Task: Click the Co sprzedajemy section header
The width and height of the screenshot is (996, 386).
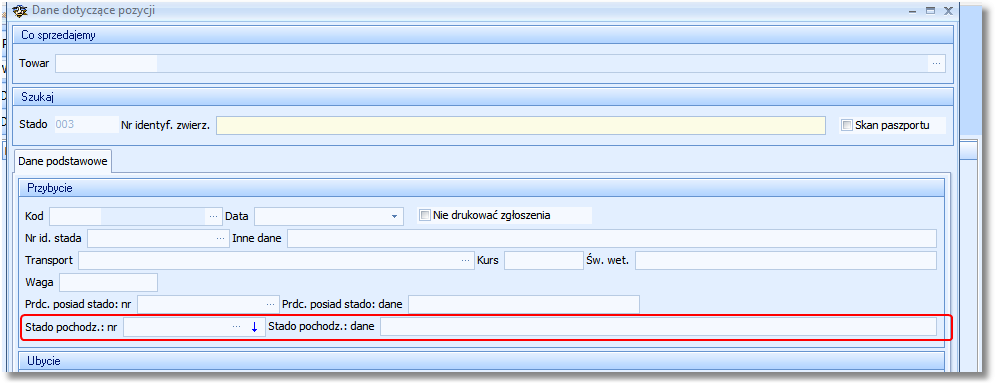Action: [483, 36]
